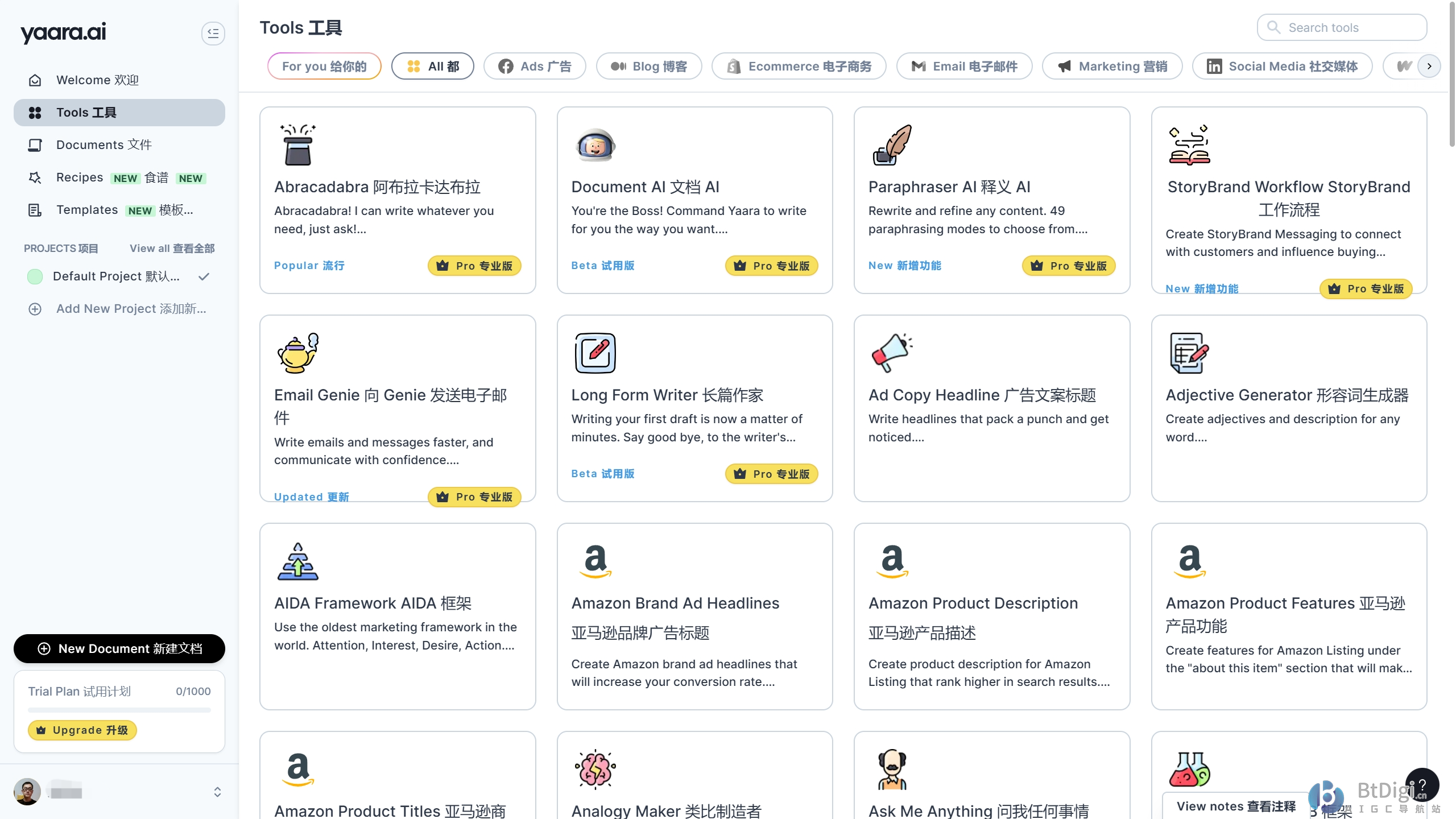Open StoryBrand Workflow book icon
Screen dimensions: 1456x819
(x=1189, y=144)
